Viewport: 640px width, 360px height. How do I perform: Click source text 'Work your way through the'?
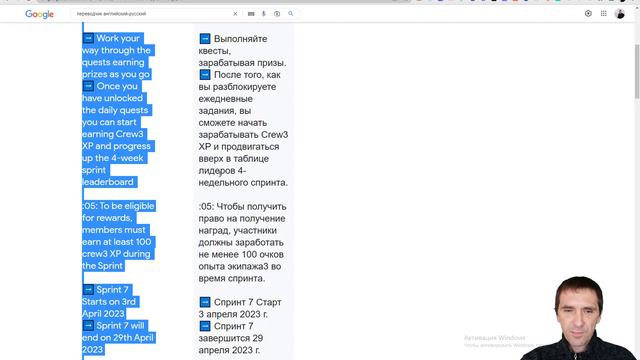[117, 44]
